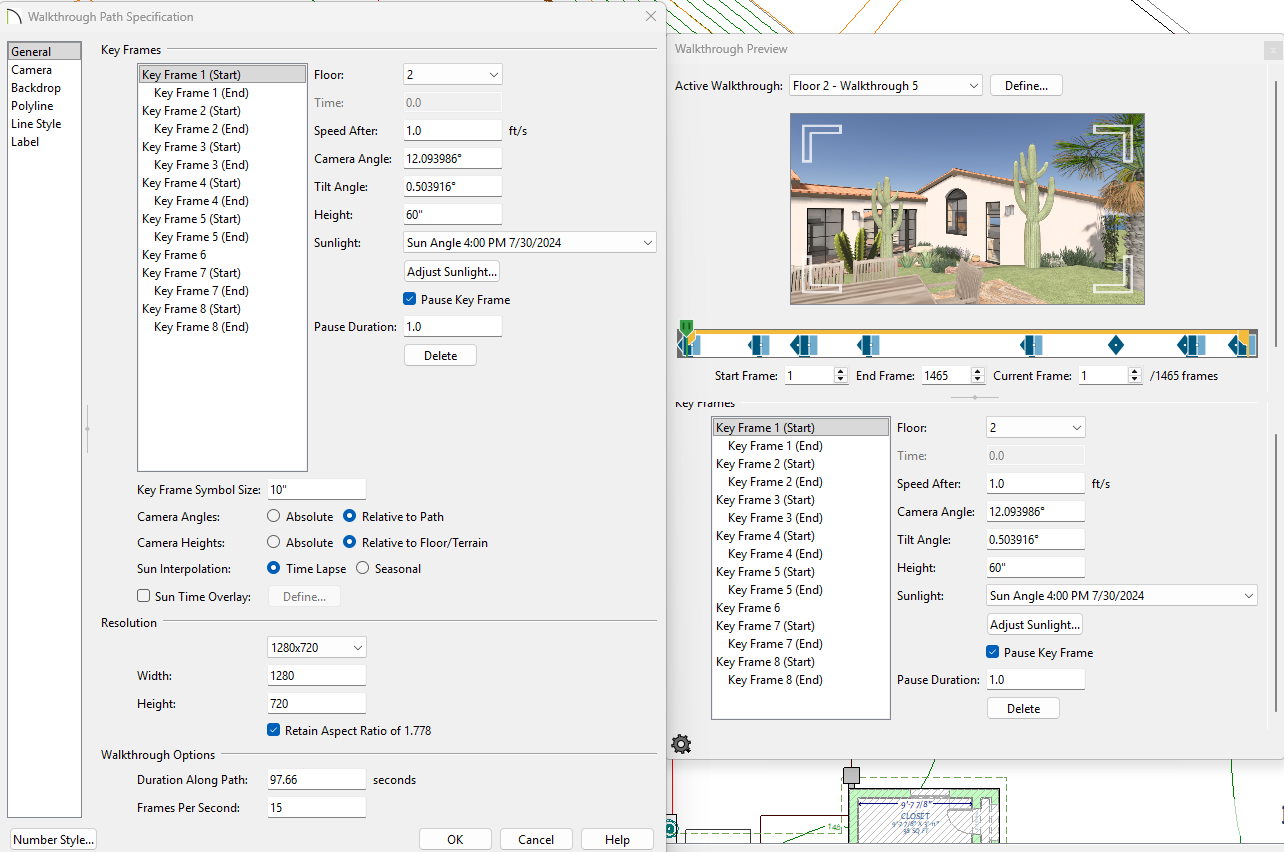Select Absolute radio for Camera Angles
The width and height of the screenshot is (1284, 852).
tap(274, 517)
